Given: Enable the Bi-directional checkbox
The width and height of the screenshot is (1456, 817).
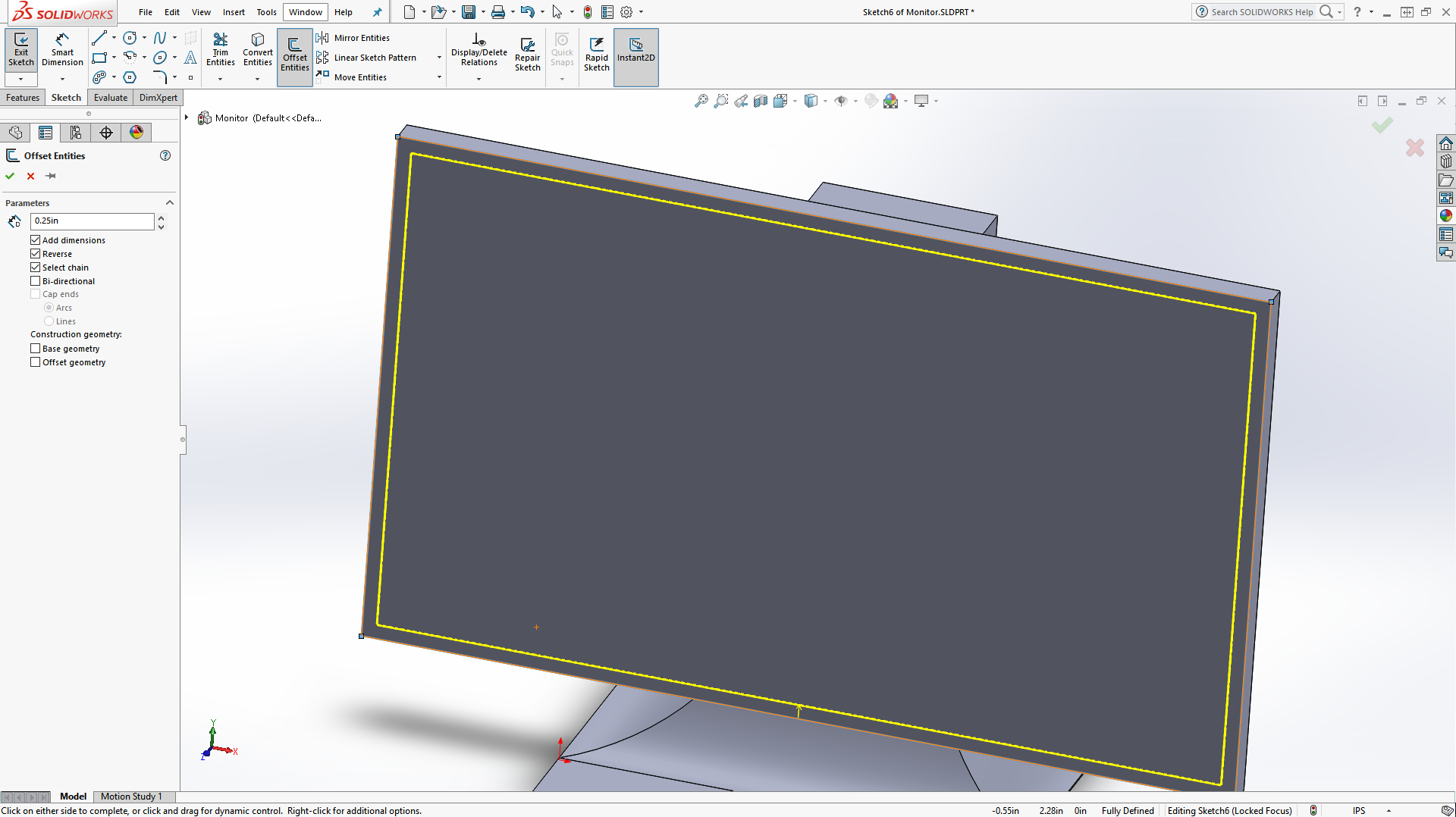Looking at the screenshot, I should pyautogui.click(x=36, y=281).
